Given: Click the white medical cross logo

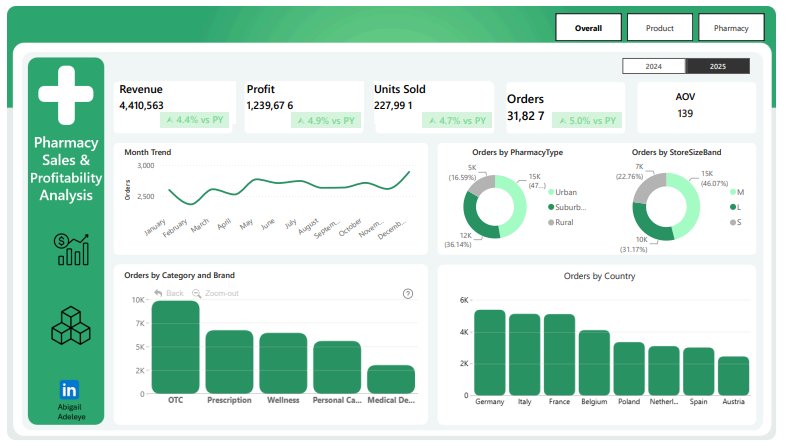Looking at the screenshot, I should pyautogui.click(x=66, y=95).
